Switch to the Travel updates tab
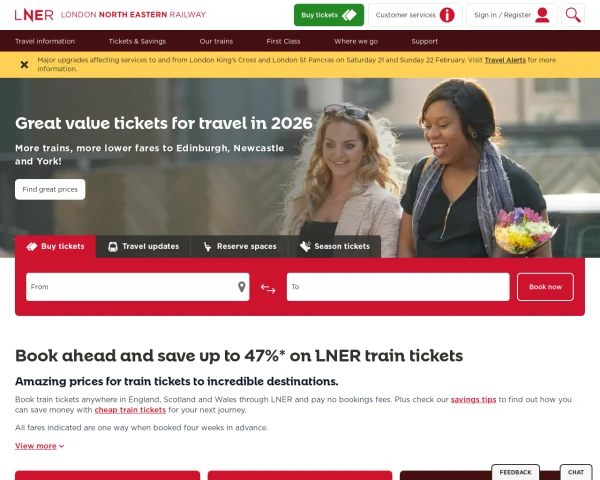 [x=143, y=247]
